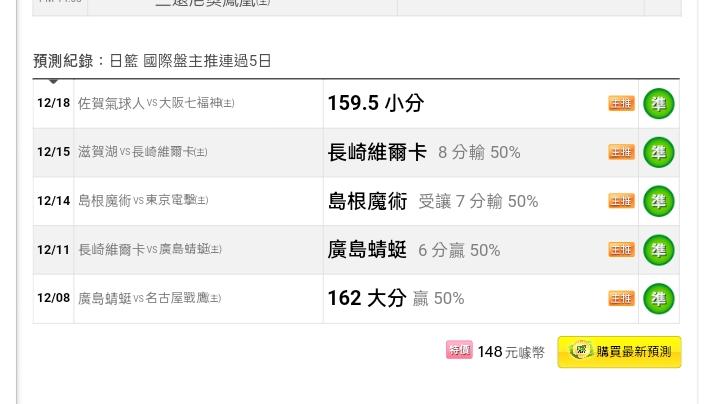The height and width of the screenshot is (404, 720).
Task: Click the orange 主推 tag on 12/15 row
Action: (621, 152)
